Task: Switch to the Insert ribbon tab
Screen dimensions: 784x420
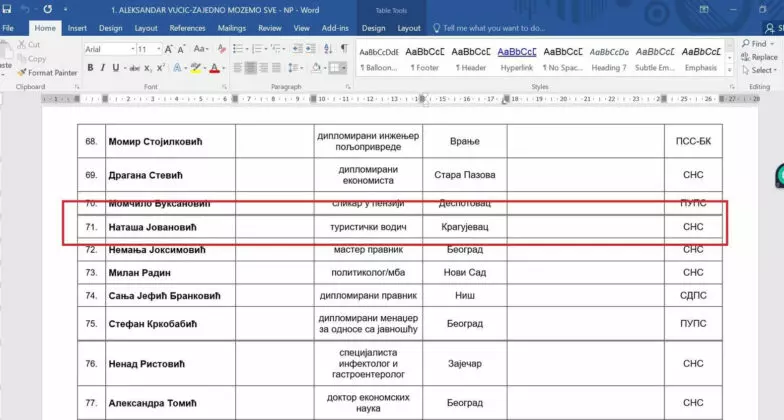Action: [x=77, y=28]
